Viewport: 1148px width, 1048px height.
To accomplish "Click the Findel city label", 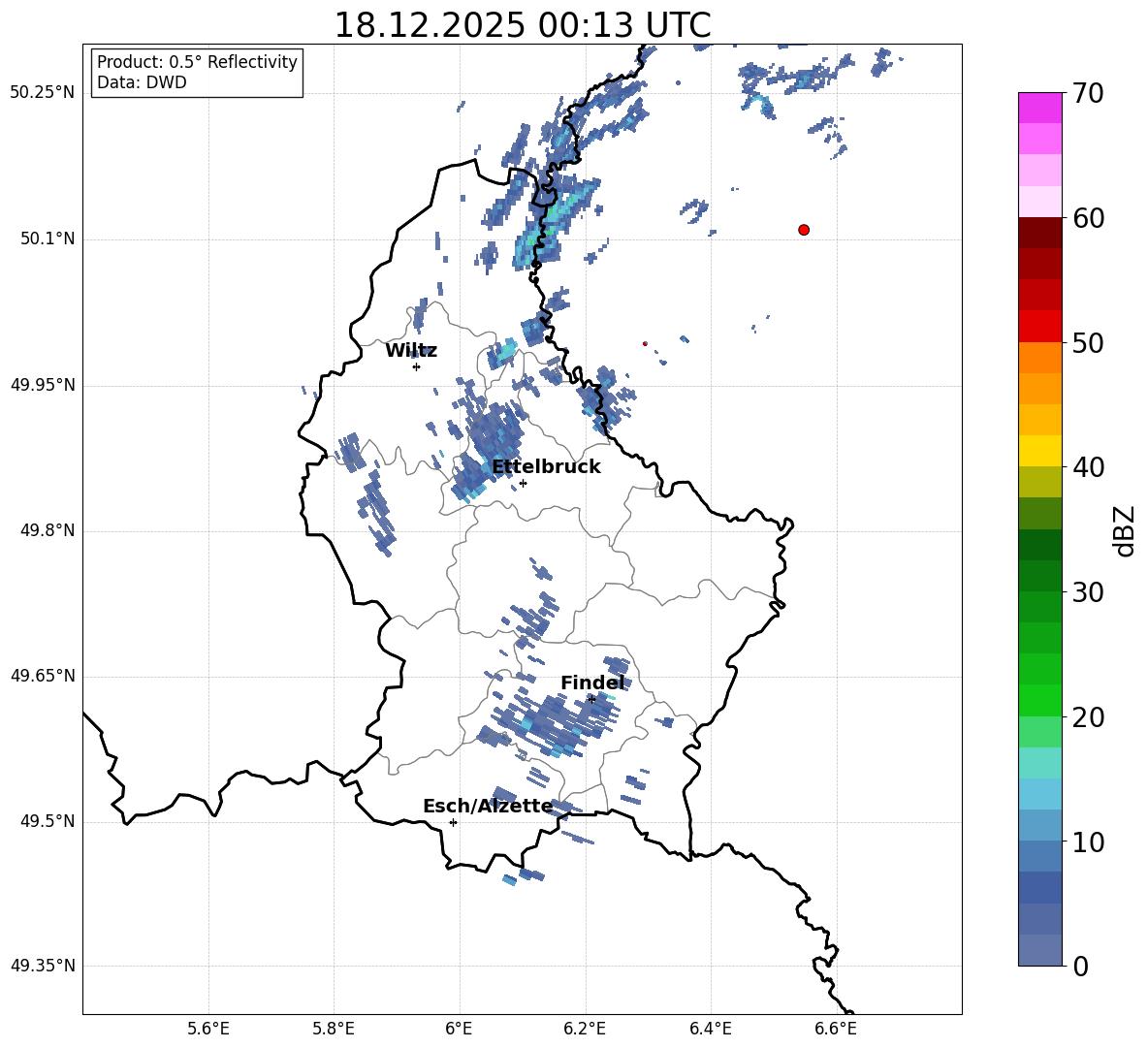I will 592,683.
